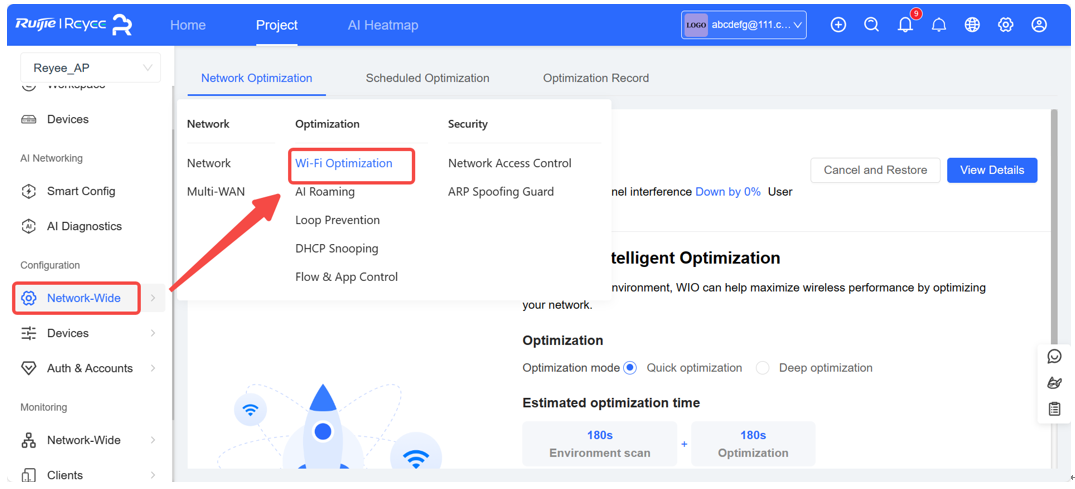1075x489 pixels.
Task: Select Deep optimization mode
Action: click(763, 368)
